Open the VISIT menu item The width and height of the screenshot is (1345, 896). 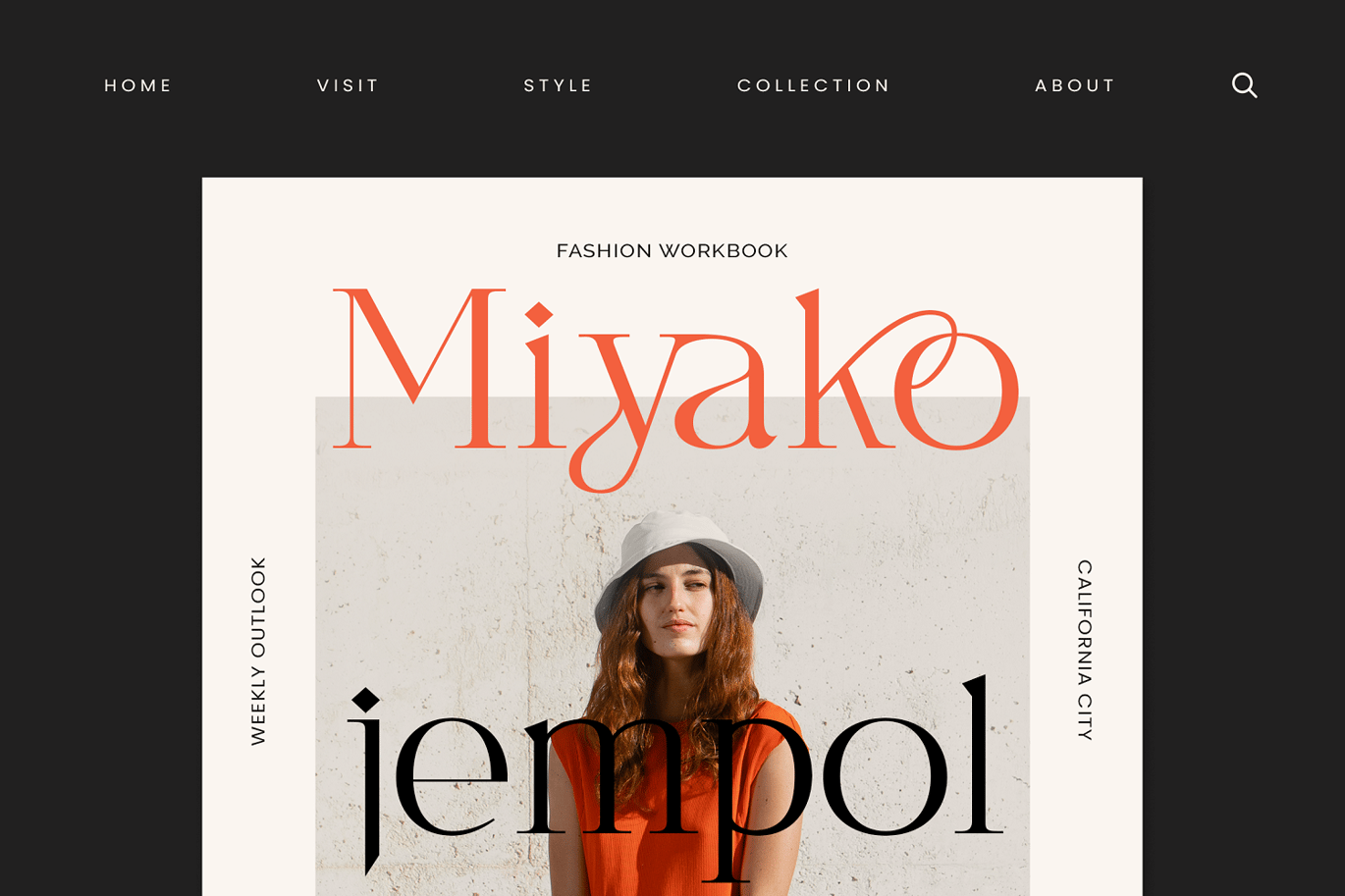point(348,85)
